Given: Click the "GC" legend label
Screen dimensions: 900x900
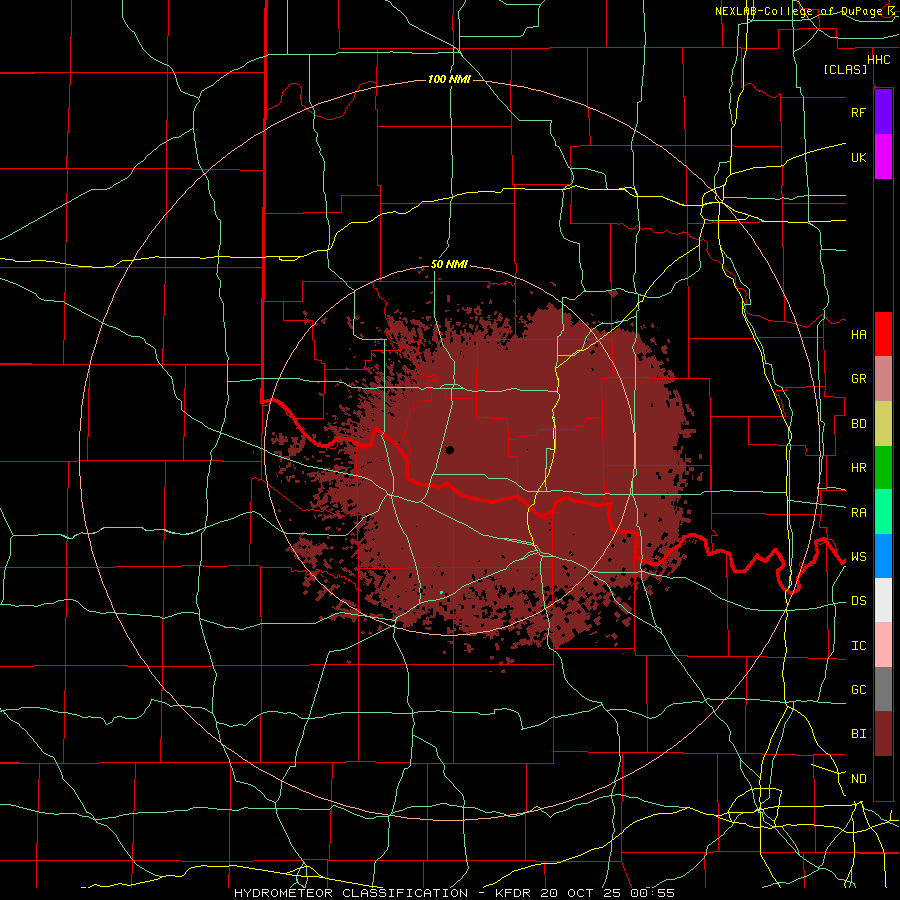Looking at the screenshot, I should click(x=858, y=690).
